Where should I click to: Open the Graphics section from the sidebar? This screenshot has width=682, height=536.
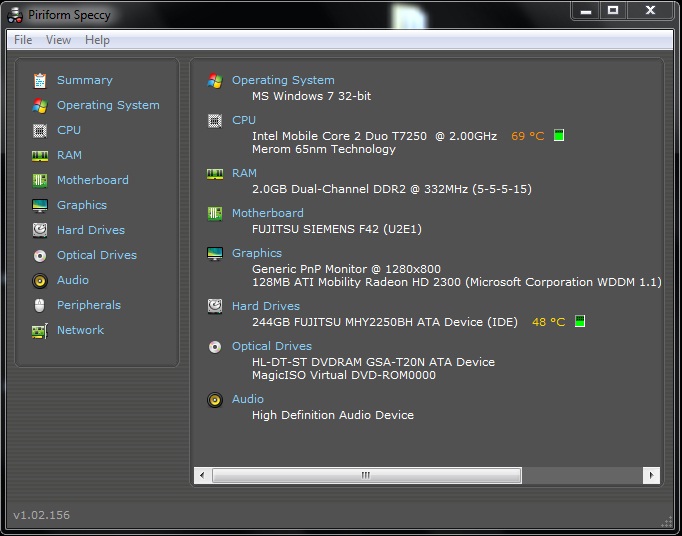pos(81,205)
